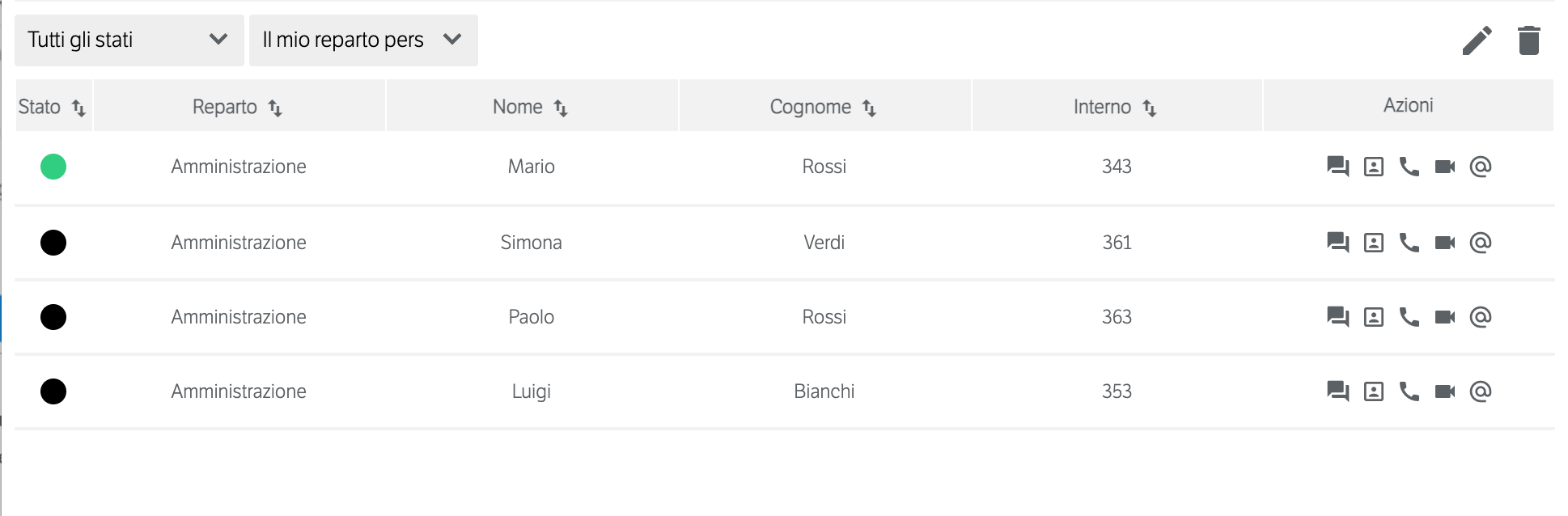Click the trash delete icon
The height and width of the screenshot is (516, 1568).
1528,40
